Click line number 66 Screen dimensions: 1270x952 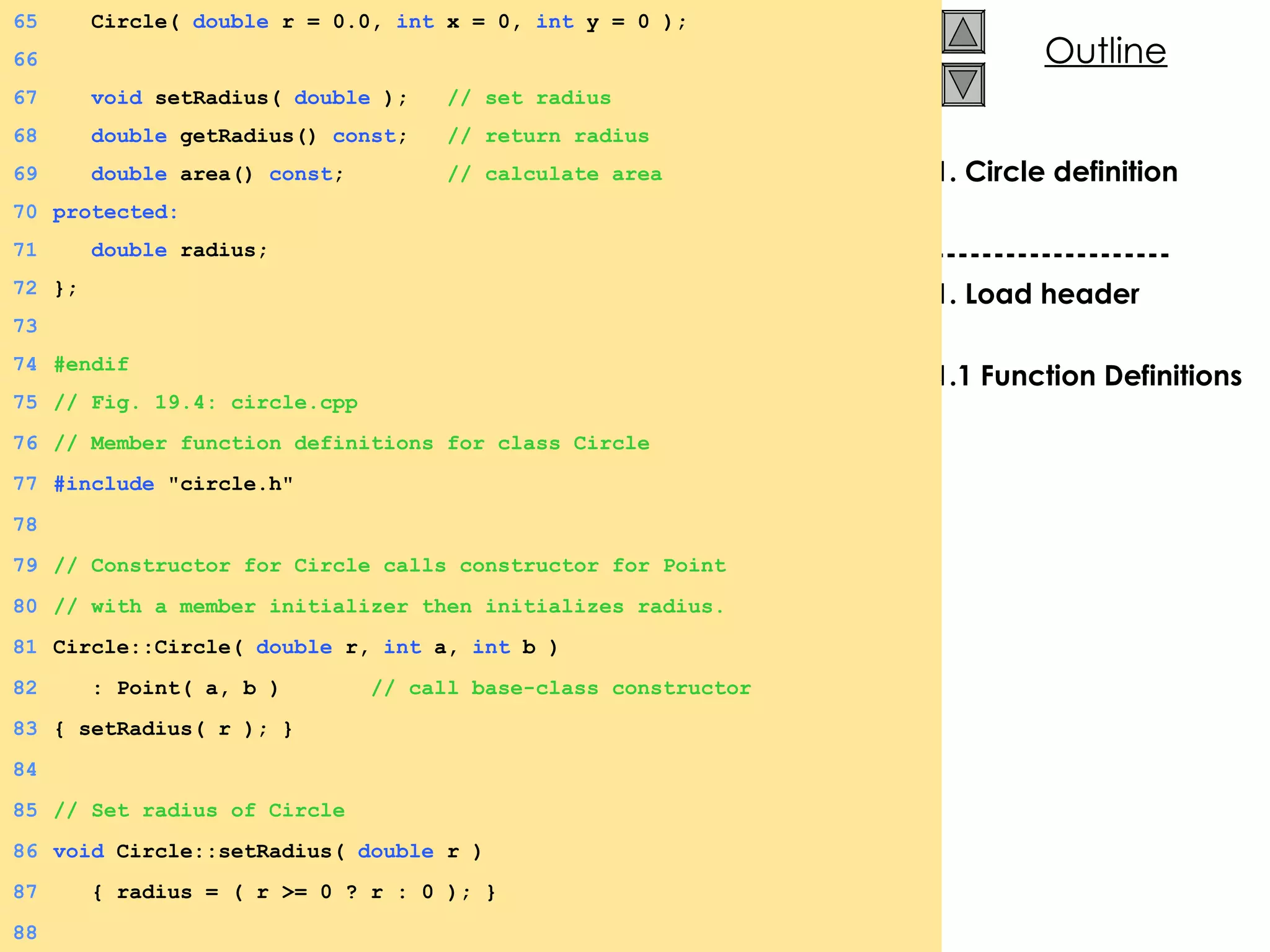click(25, 59)
